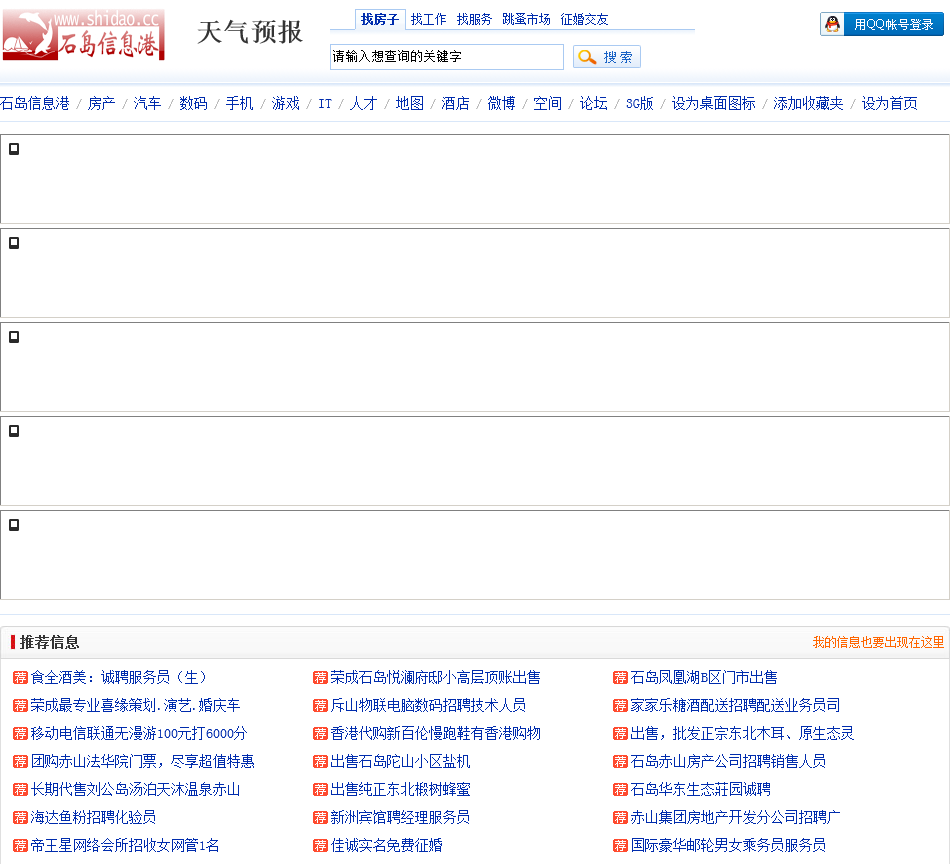Open 房产 in the navigation bar
This screenshot has width=950, height=864.
pos(101,103)
